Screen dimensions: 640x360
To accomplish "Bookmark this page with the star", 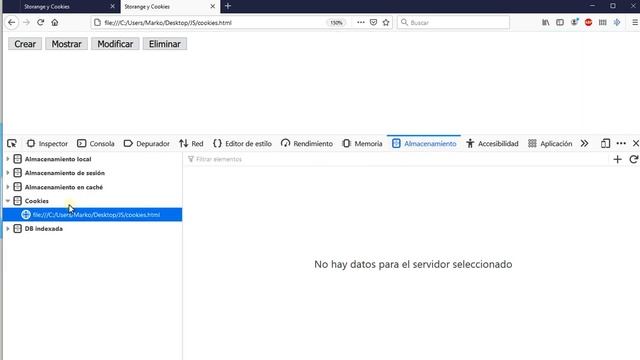I will coord(386,22).
